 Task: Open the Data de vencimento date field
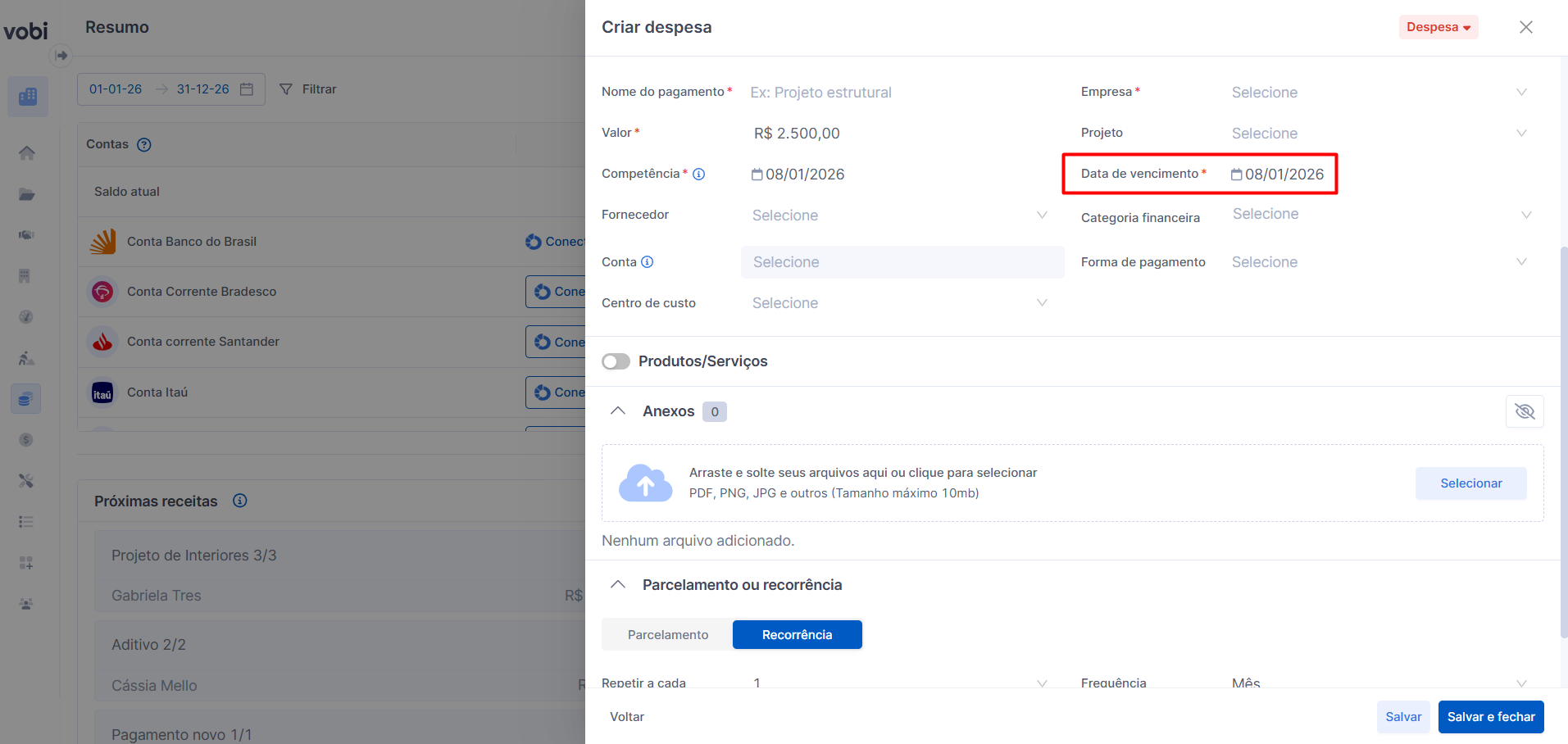point(1278,175)
